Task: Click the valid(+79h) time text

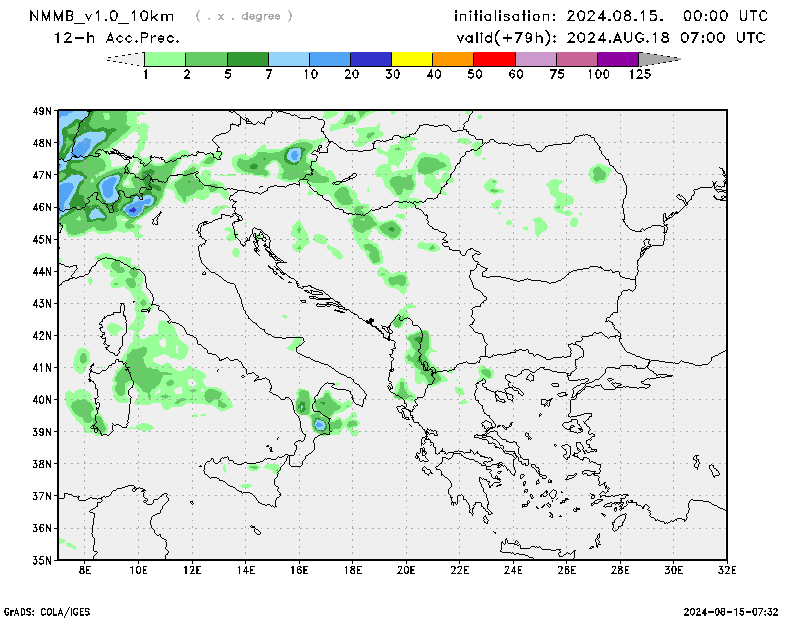Action: click(x=611, y=38)
